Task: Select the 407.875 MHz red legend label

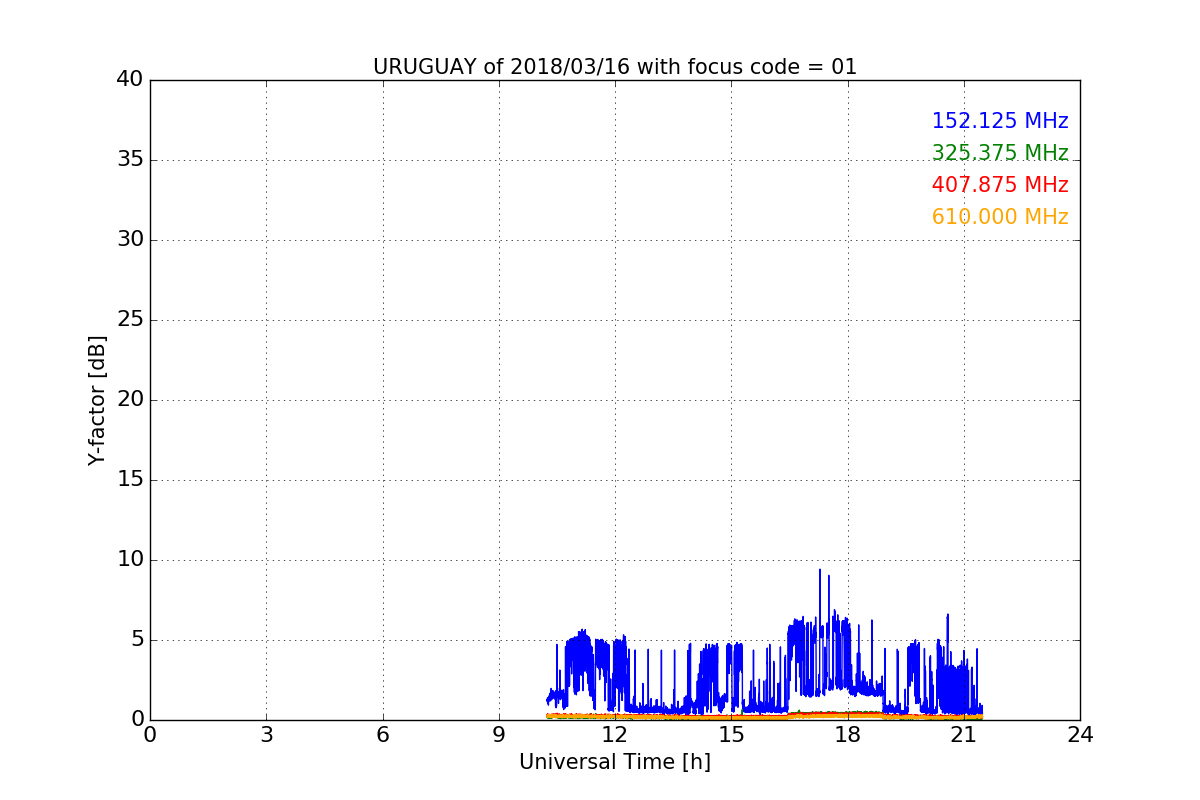Action: [x=1000, y=185]
